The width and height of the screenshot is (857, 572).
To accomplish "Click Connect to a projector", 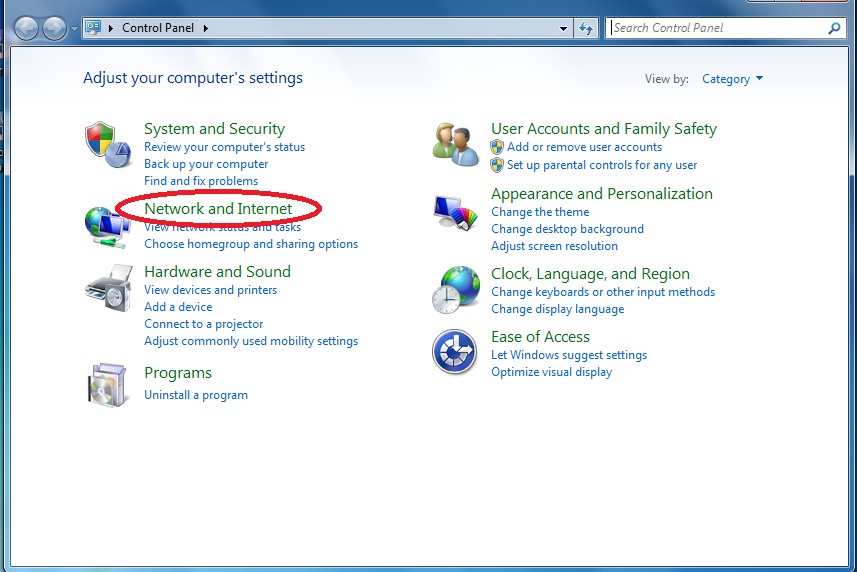I will click(x=203, y=324).
